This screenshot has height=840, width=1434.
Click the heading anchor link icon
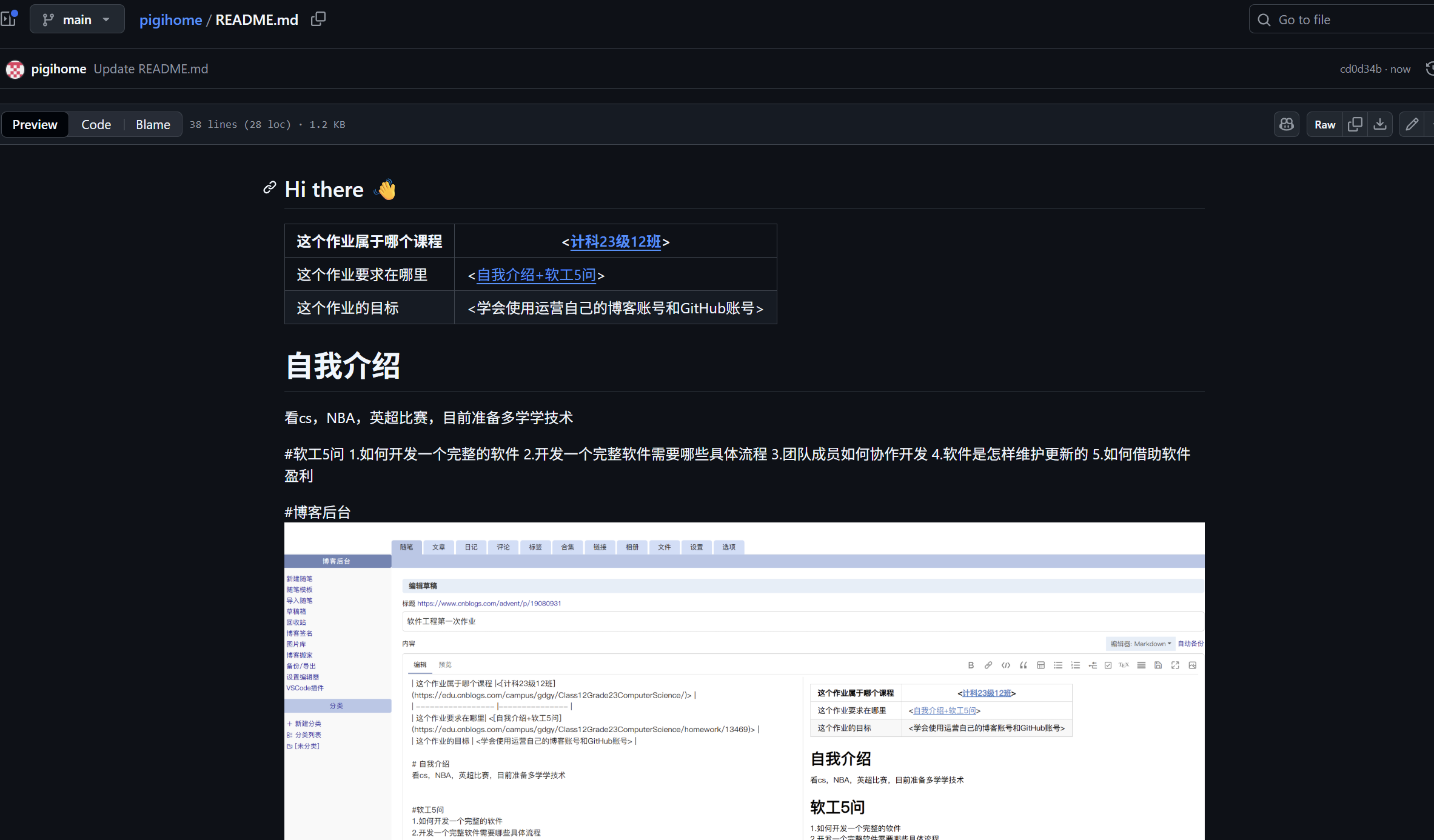pyautogui.click(x=269, y=188)
